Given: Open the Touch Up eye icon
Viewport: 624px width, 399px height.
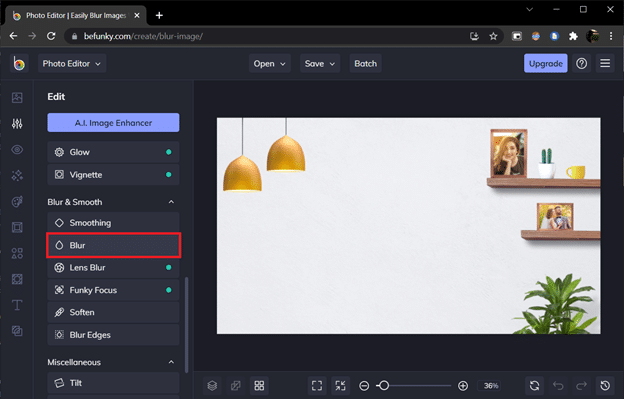Looking at the screenshot, I should click(17, 150).
